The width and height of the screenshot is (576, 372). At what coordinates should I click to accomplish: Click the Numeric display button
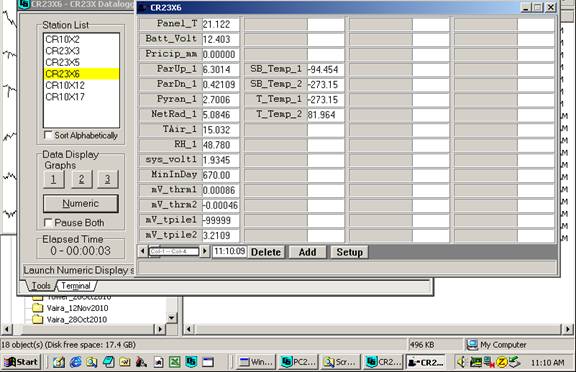point(81,203)
